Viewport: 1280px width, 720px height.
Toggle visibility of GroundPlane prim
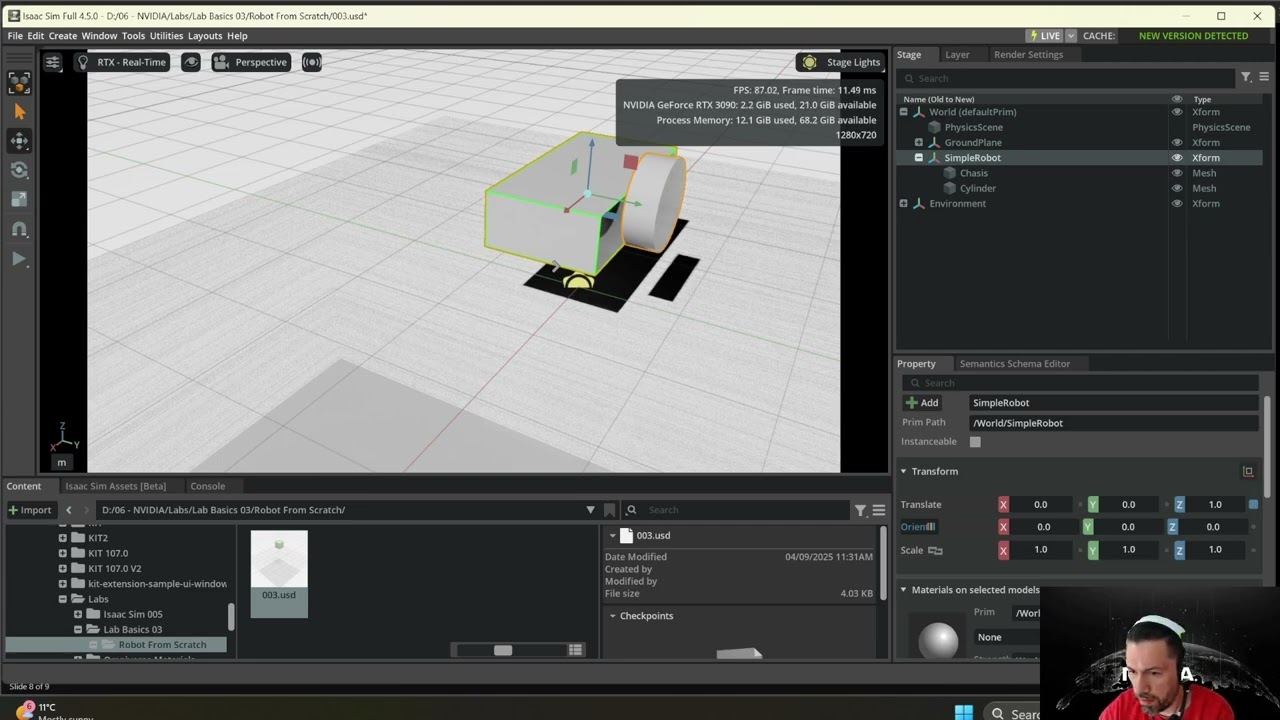coord(1176,142)
